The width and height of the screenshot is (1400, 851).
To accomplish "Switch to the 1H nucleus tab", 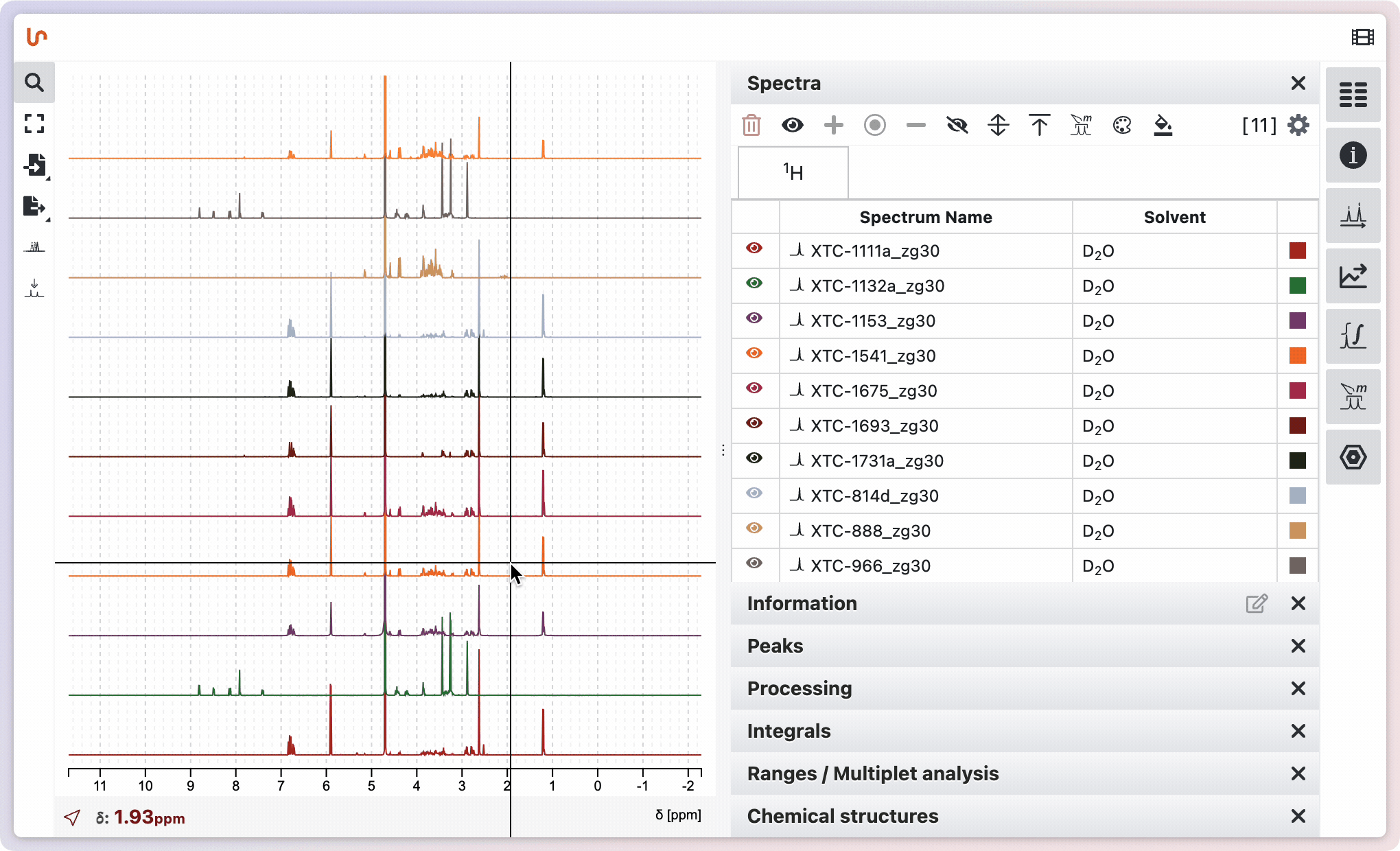I will [792, 172].
